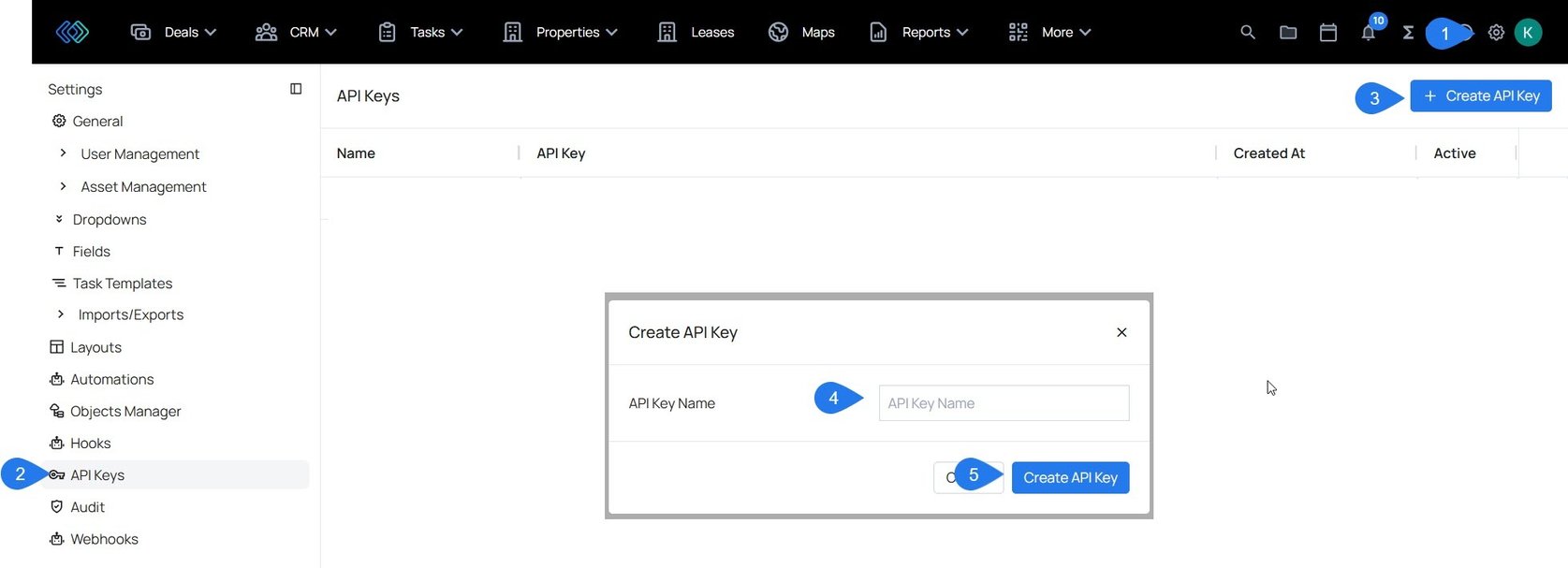This screenshot has height=568, width=1568.
Task: Open the notifications bell showing 10
Action: tap(1369, 32)
